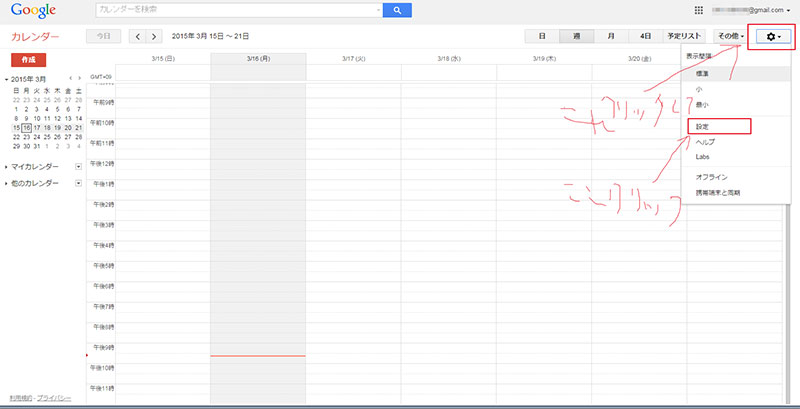This screenshot has width=800, height=409.
Task: Open the gear settings menu
Action: [x=773, y=36]
